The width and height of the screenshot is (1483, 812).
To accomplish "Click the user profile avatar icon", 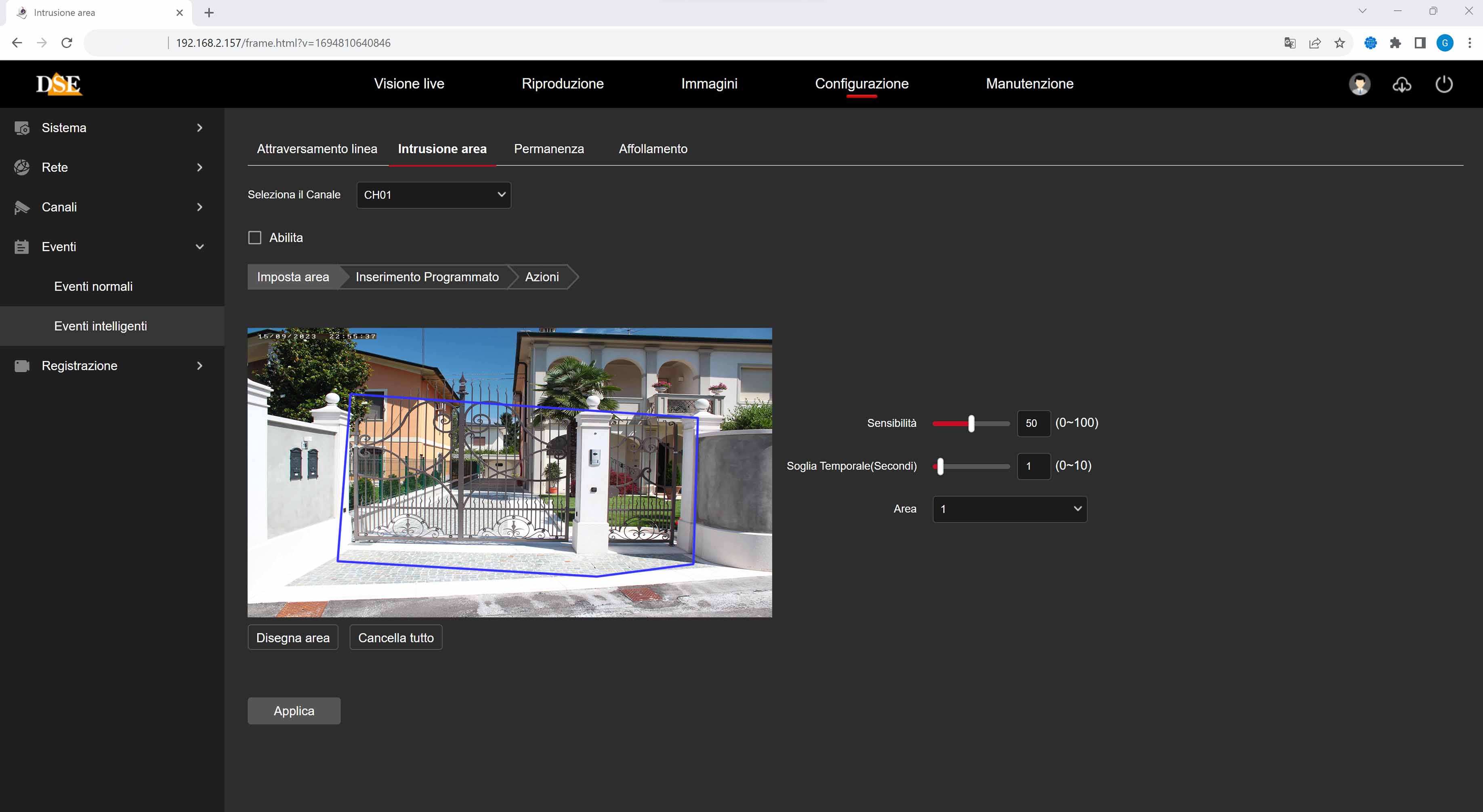I will [x=1359, y=84].
